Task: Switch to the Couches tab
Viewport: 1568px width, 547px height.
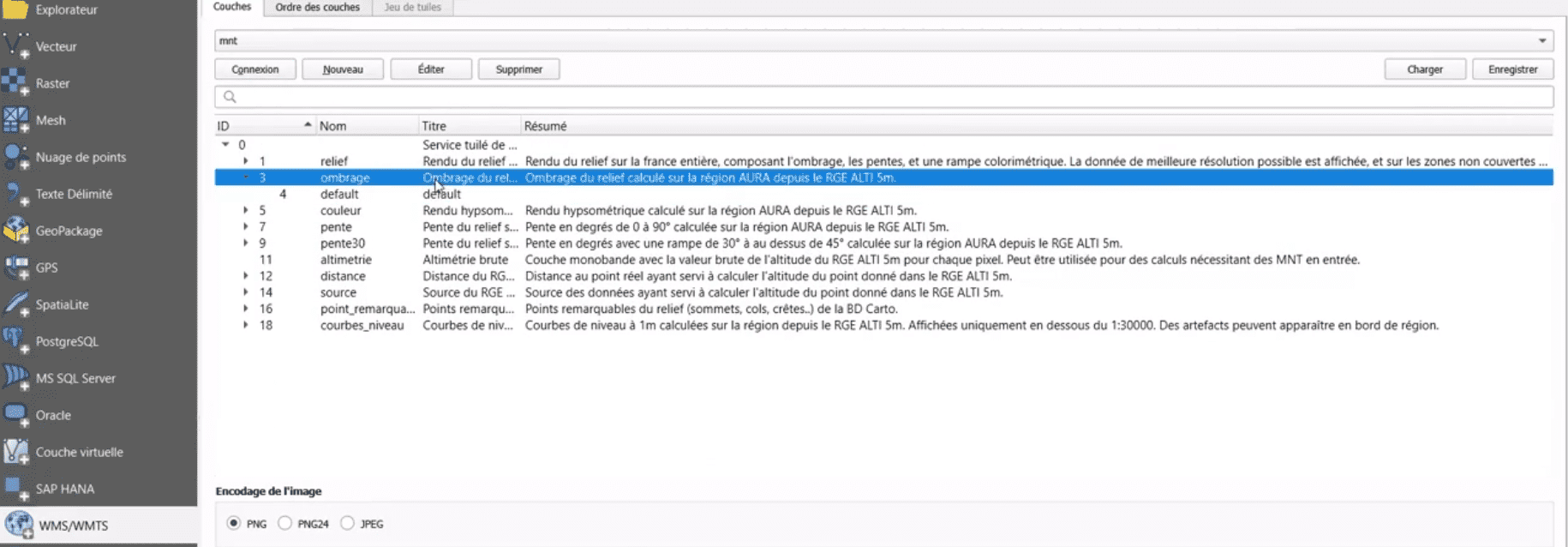Action: click(x=232, y=7)
